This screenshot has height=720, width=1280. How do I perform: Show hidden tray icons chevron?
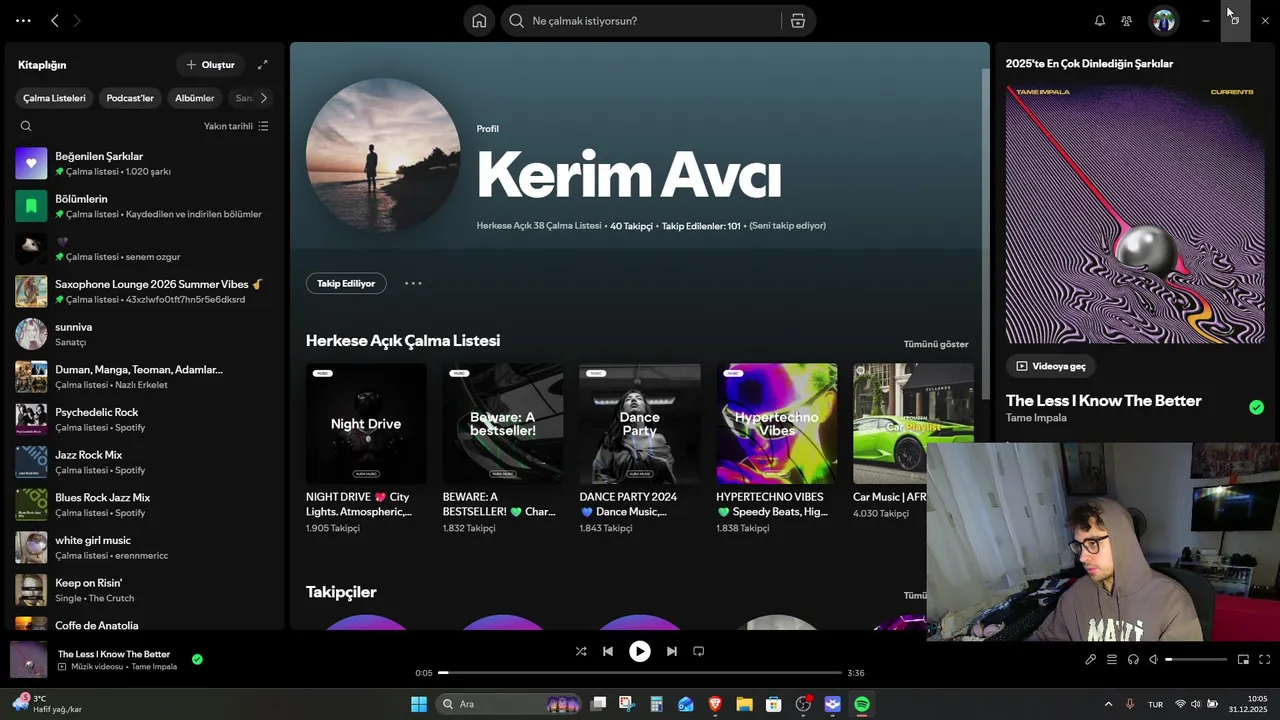tap(1108, 704)
